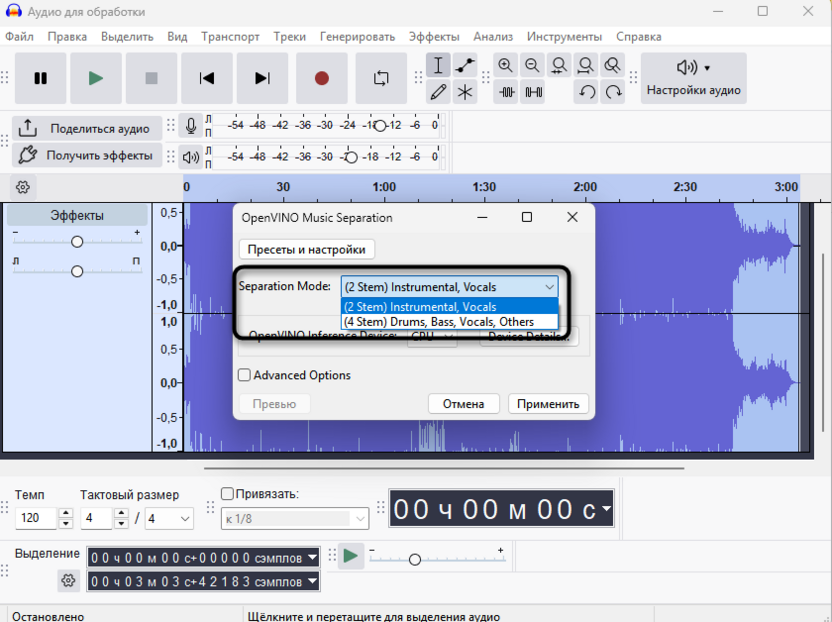The height and width of the screenshot is (622, 832).
Task: Open the Справка menu
Action: (638, 37)
